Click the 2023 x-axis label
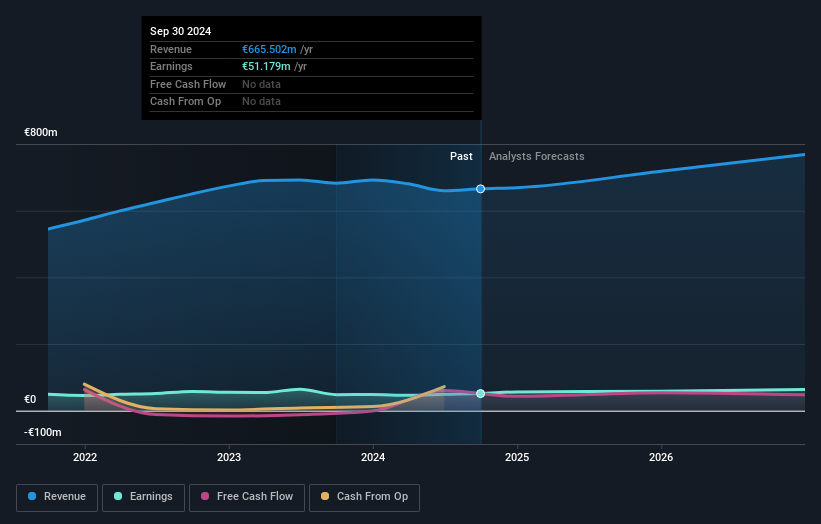Screen dimensions: 821x524 [229, 457]
